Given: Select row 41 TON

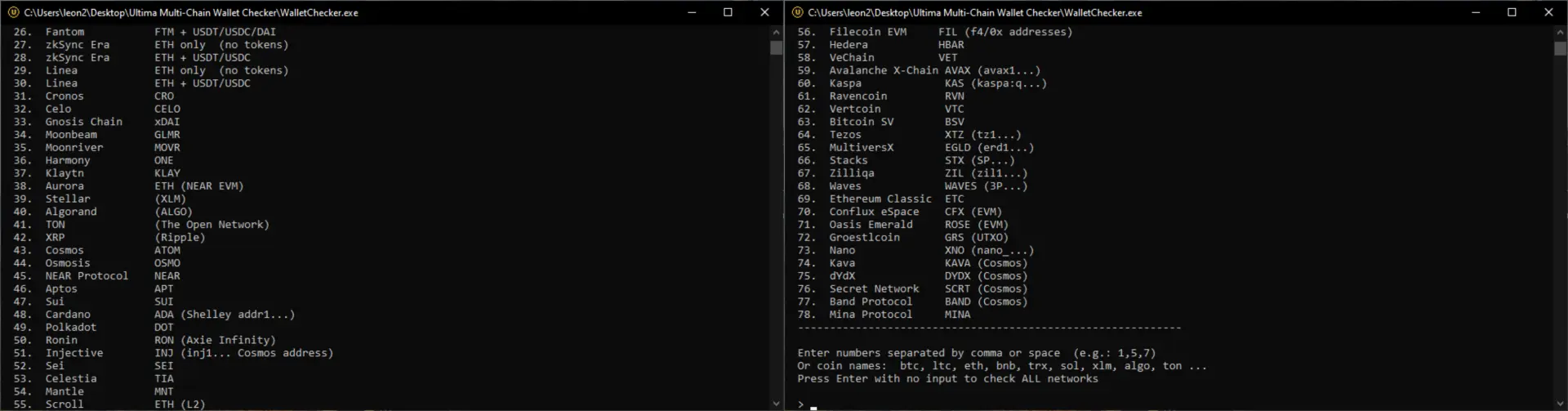Looking at the screenshot, I should [x=141, y=225].
